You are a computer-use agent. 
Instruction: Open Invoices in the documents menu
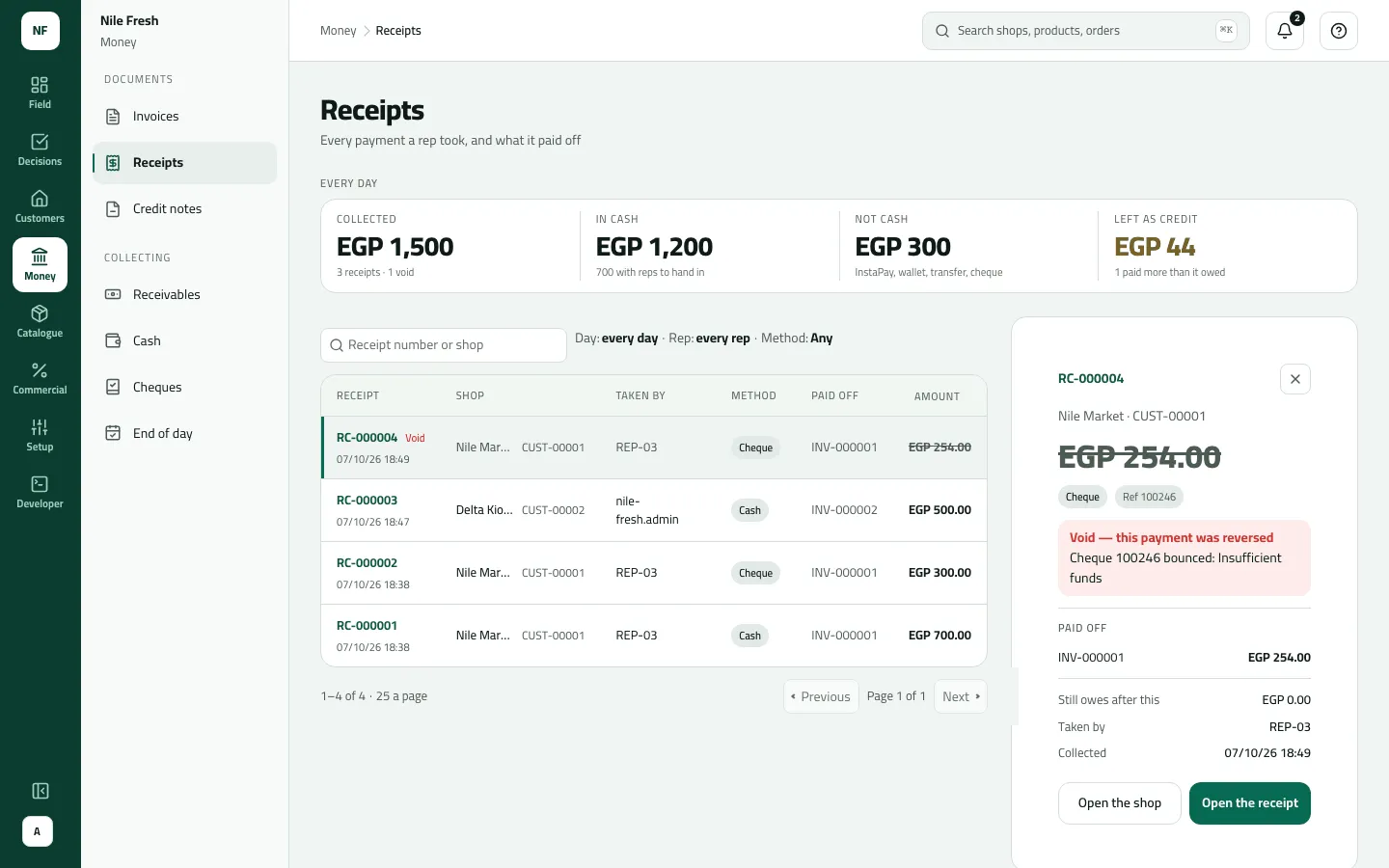point(184,117)
